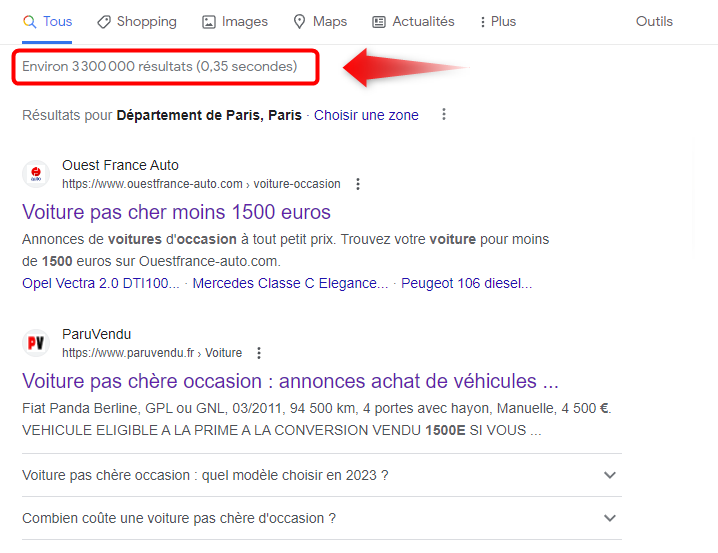This screenshot has width=718, height=553.
Task: Open the Peugeot 106 diesel sitelink
Action: [x=467, y=283]
